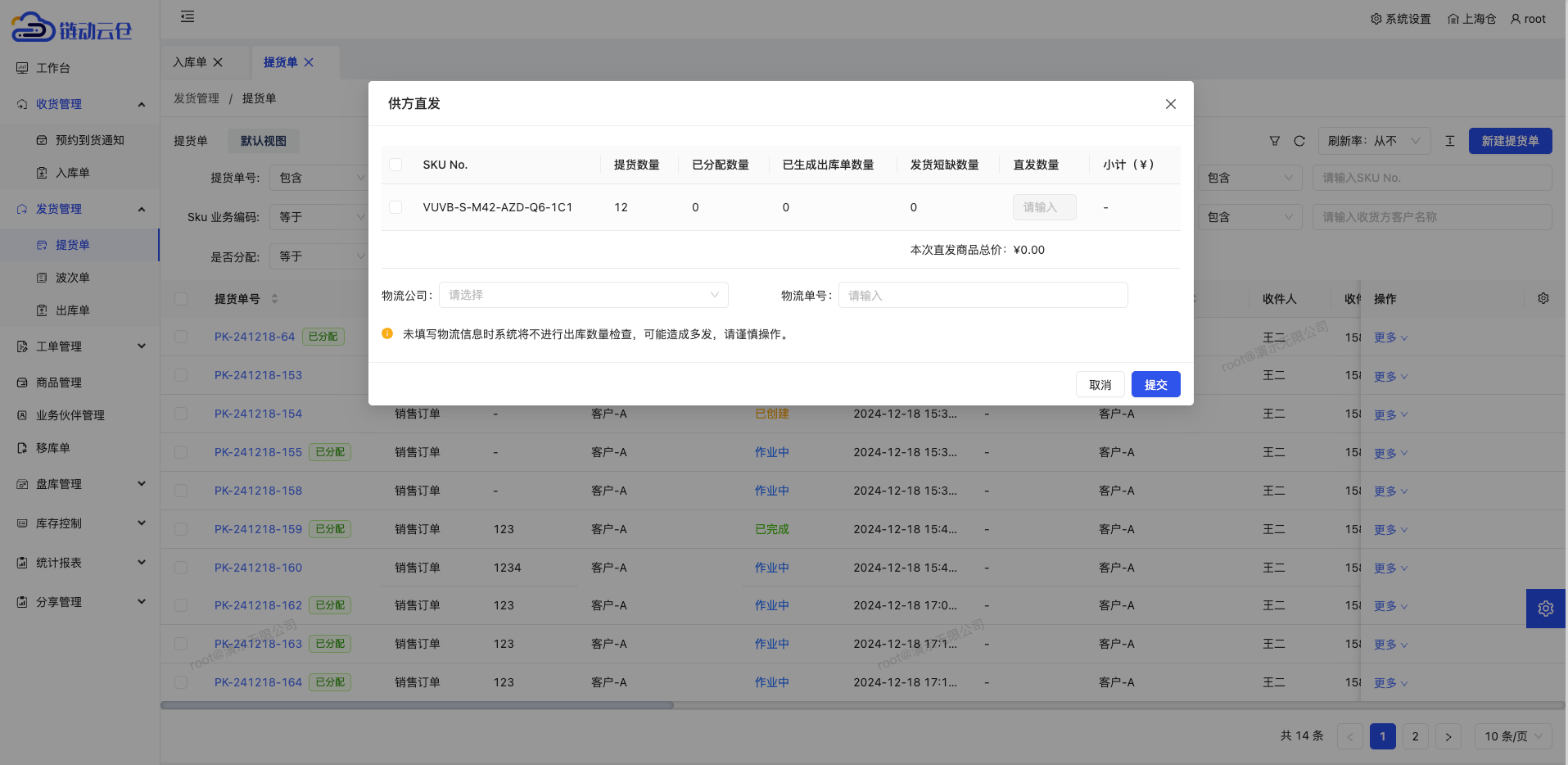The width and height of the screenshot is (1568, 765).
Task: Toggle the select-all checkbox in the SKU table header
Action: (x=395, y=165)
